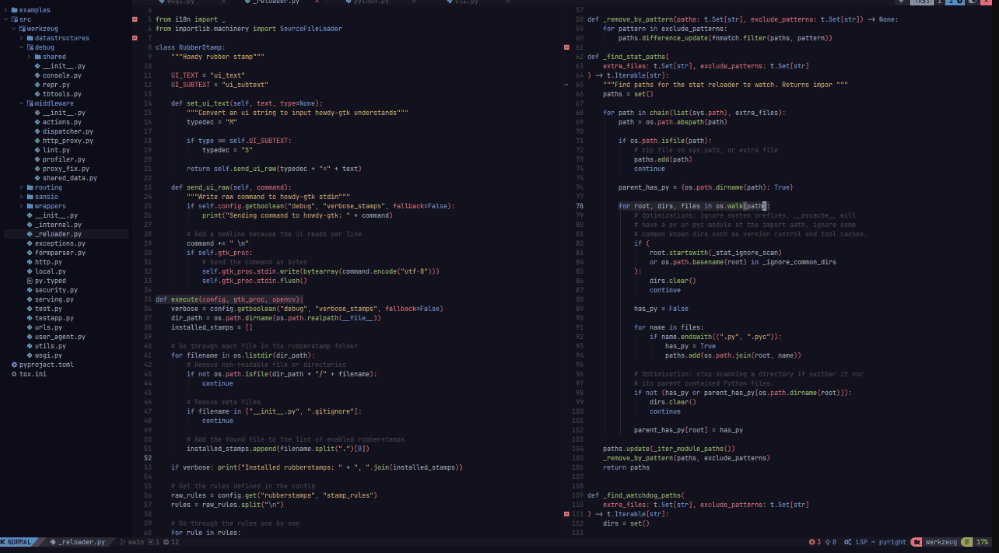Click the red error sign beside line 7
This screenshot has width=999, height=553.
coord(134,38)
